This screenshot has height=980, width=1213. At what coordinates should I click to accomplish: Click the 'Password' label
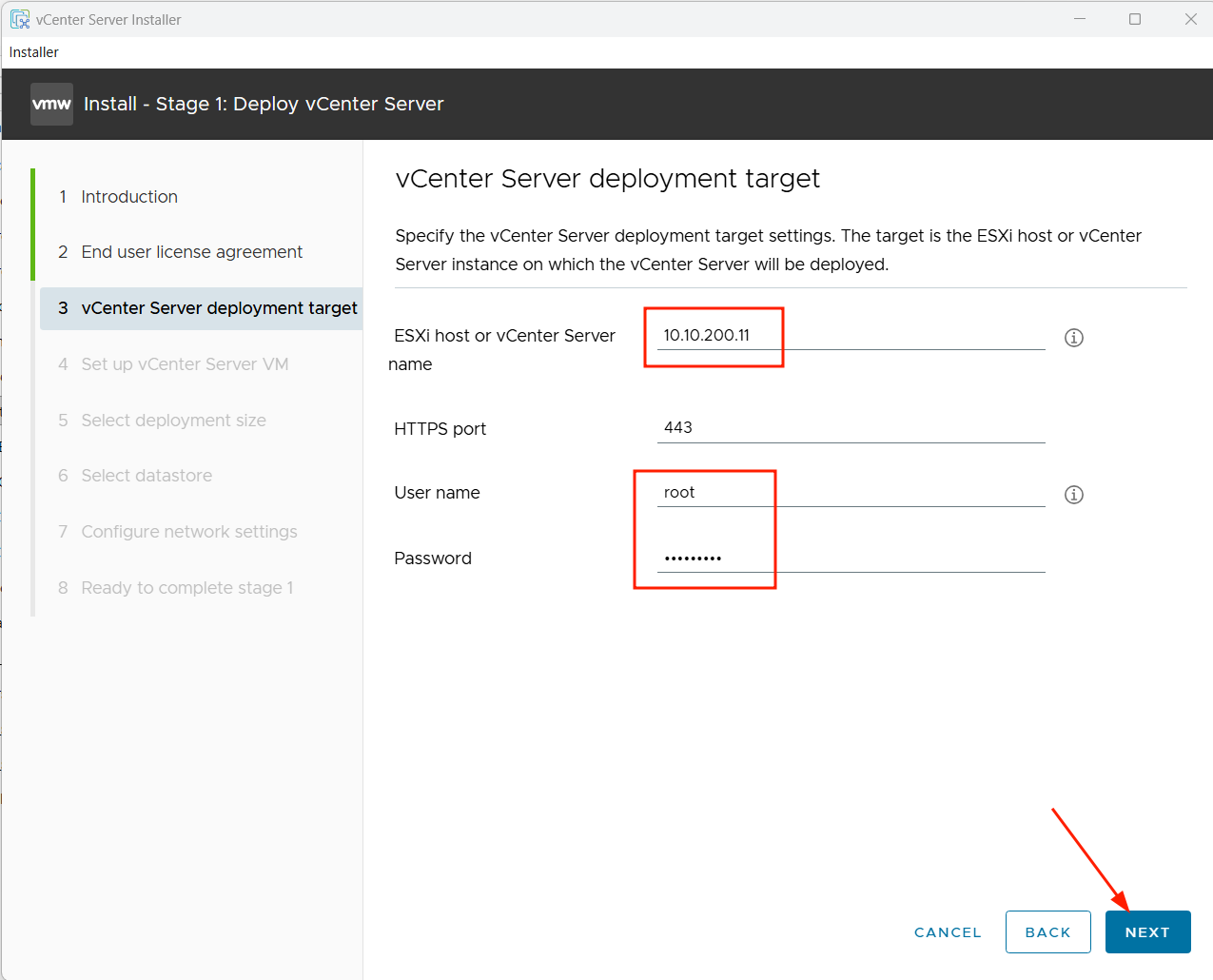pos(433,559)
